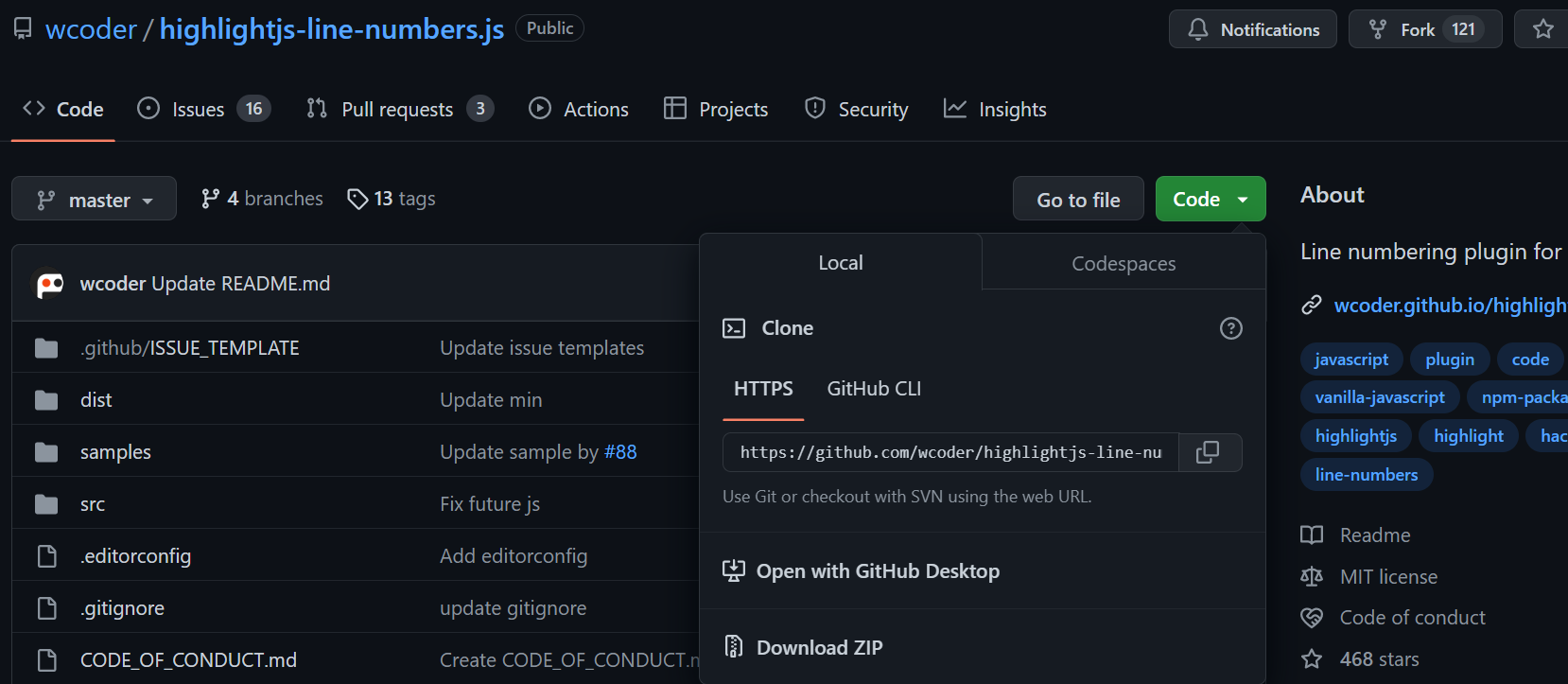
Task: Open the wcoder owner profile link
Action: click(x=91, y=29)
